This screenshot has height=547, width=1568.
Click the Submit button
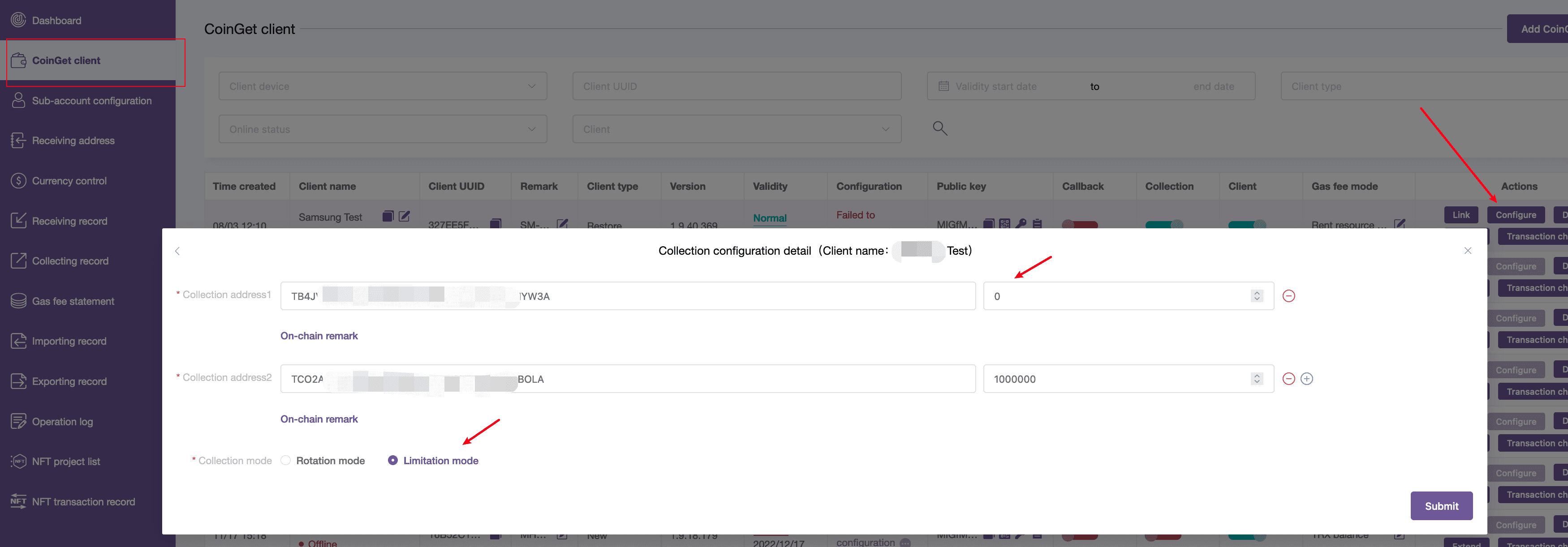tap(1441, 506)
